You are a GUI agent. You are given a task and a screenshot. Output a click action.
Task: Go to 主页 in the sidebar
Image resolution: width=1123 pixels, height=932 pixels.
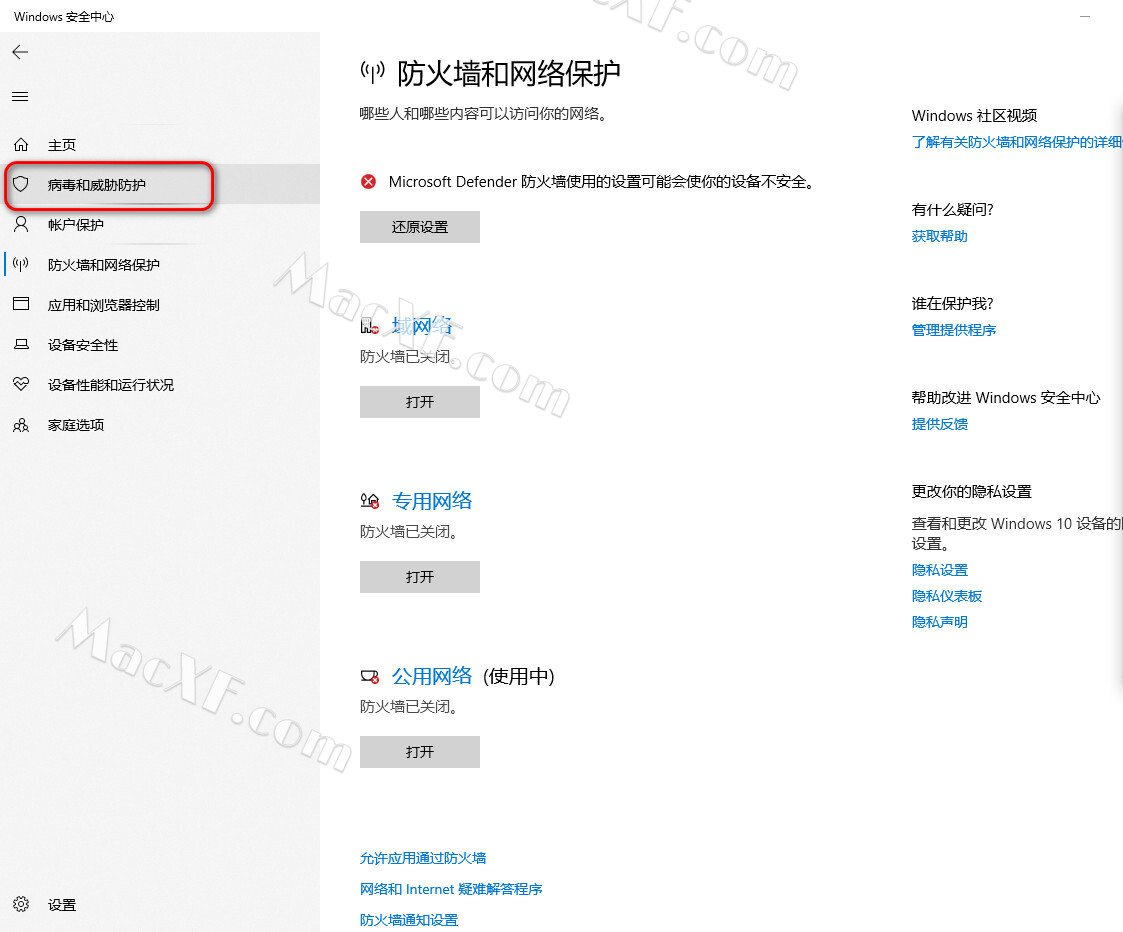160,145
